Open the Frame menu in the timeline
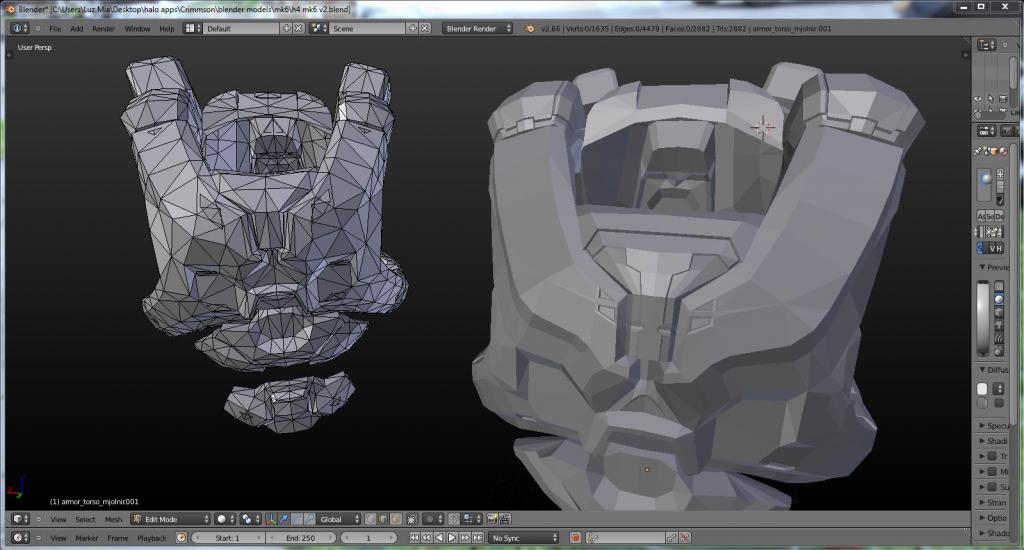Viewport: 1024px width, 550px height. (118, 538)
